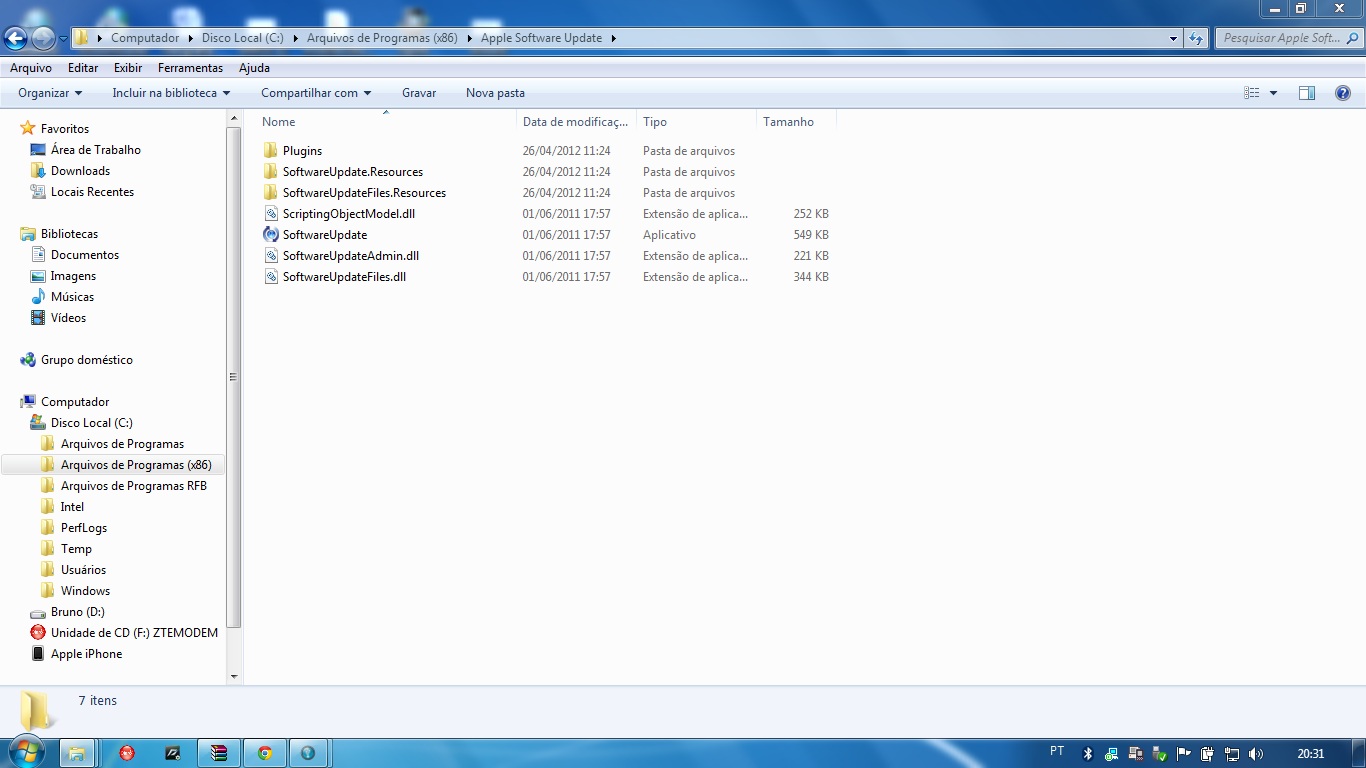Click the navigation pane scrollbar down arrow

coord(234,677)
